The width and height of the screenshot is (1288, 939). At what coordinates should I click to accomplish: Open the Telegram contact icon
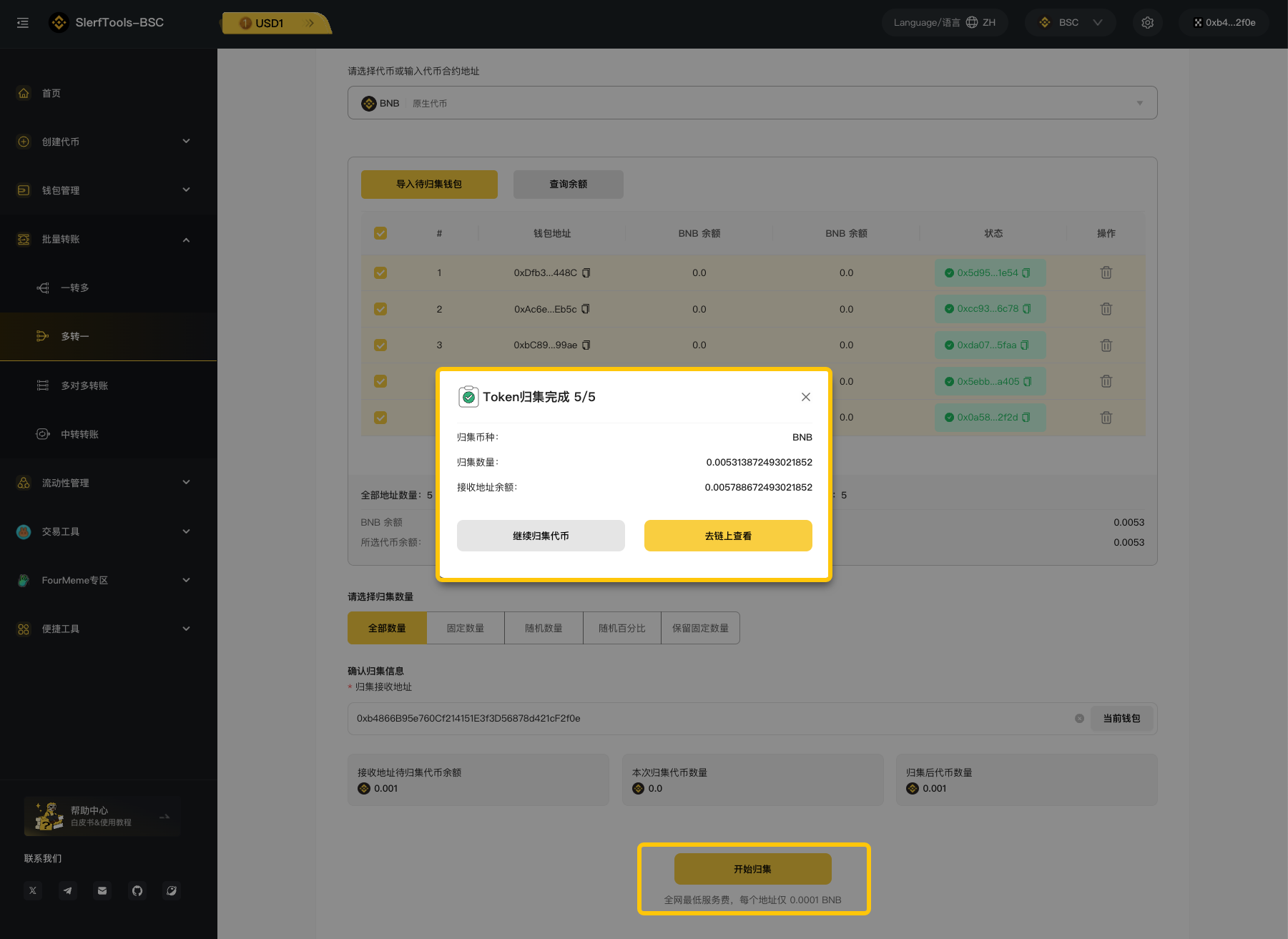pos(67,890)
